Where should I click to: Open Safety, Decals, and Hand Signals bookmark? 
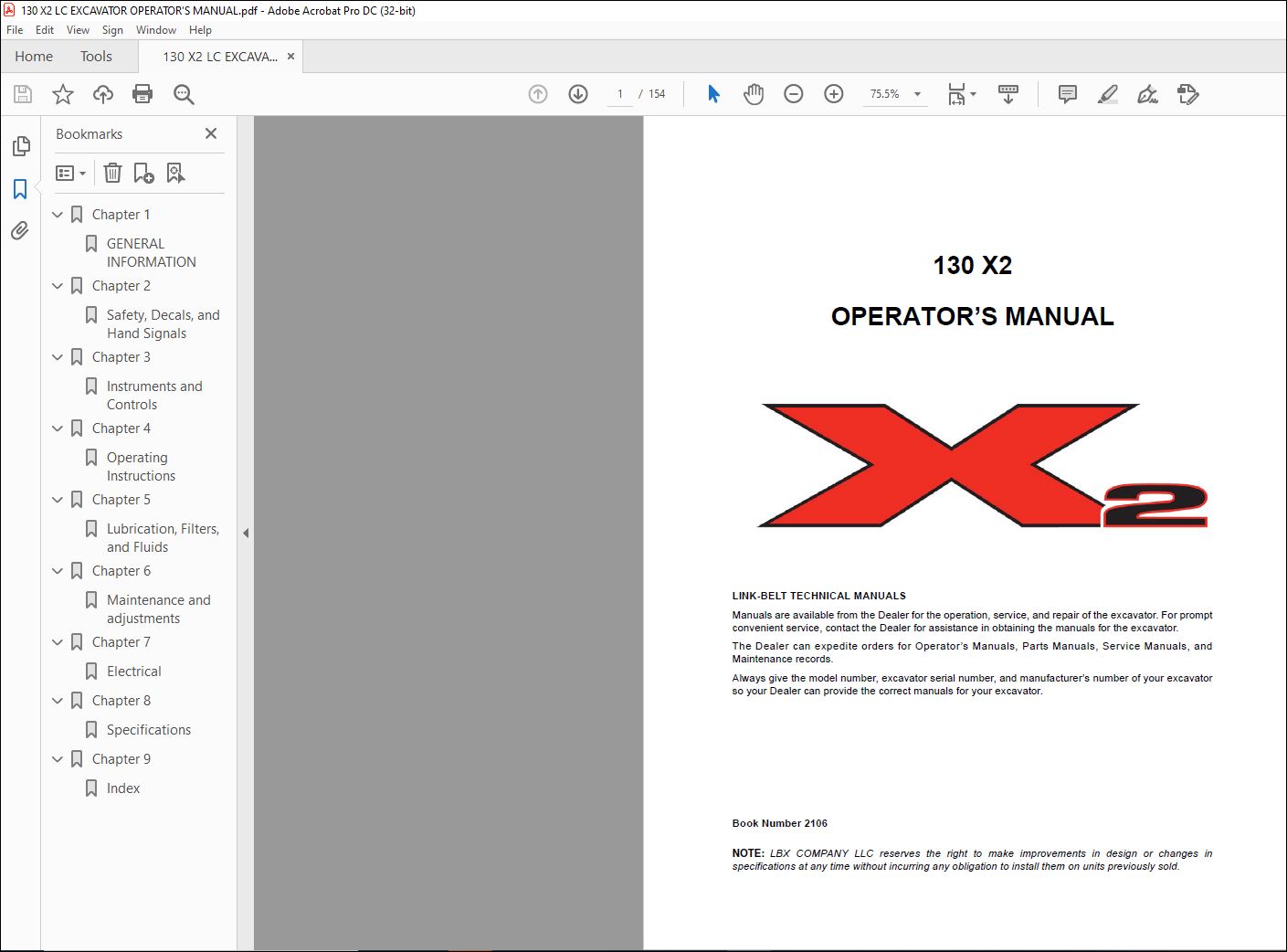(163, 324)
